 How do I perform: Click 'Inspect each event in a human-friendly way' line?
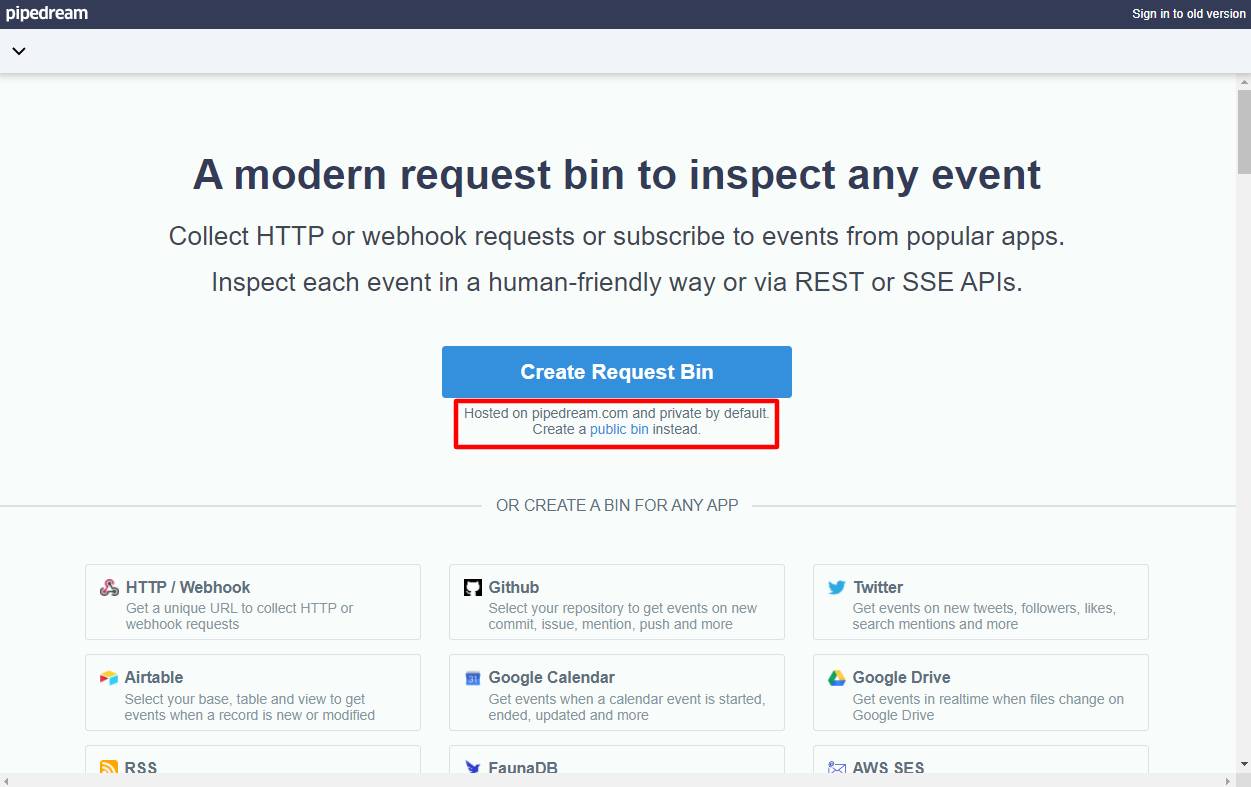point(617,283)
